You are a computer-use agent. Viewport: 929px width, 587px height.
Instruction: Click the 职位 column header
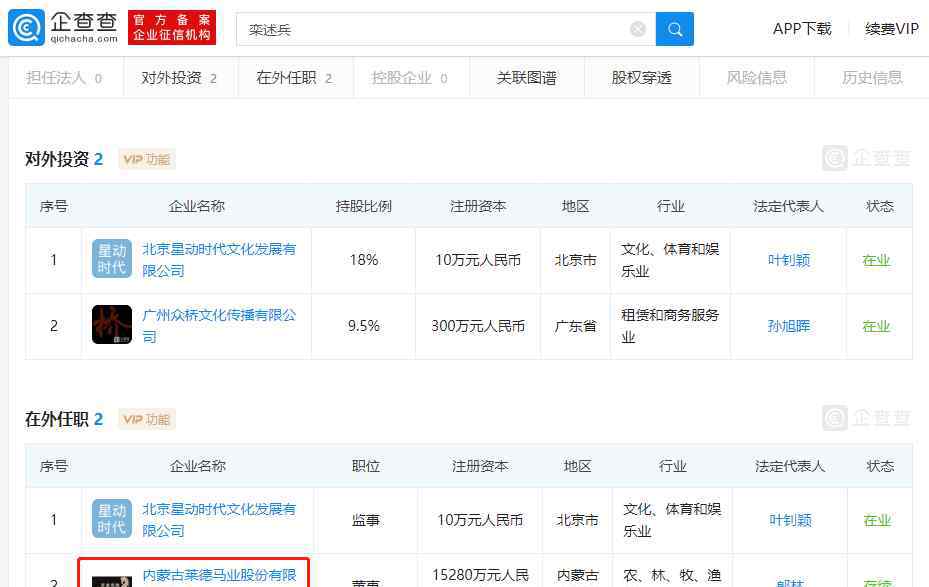click(x=366, y=466)
